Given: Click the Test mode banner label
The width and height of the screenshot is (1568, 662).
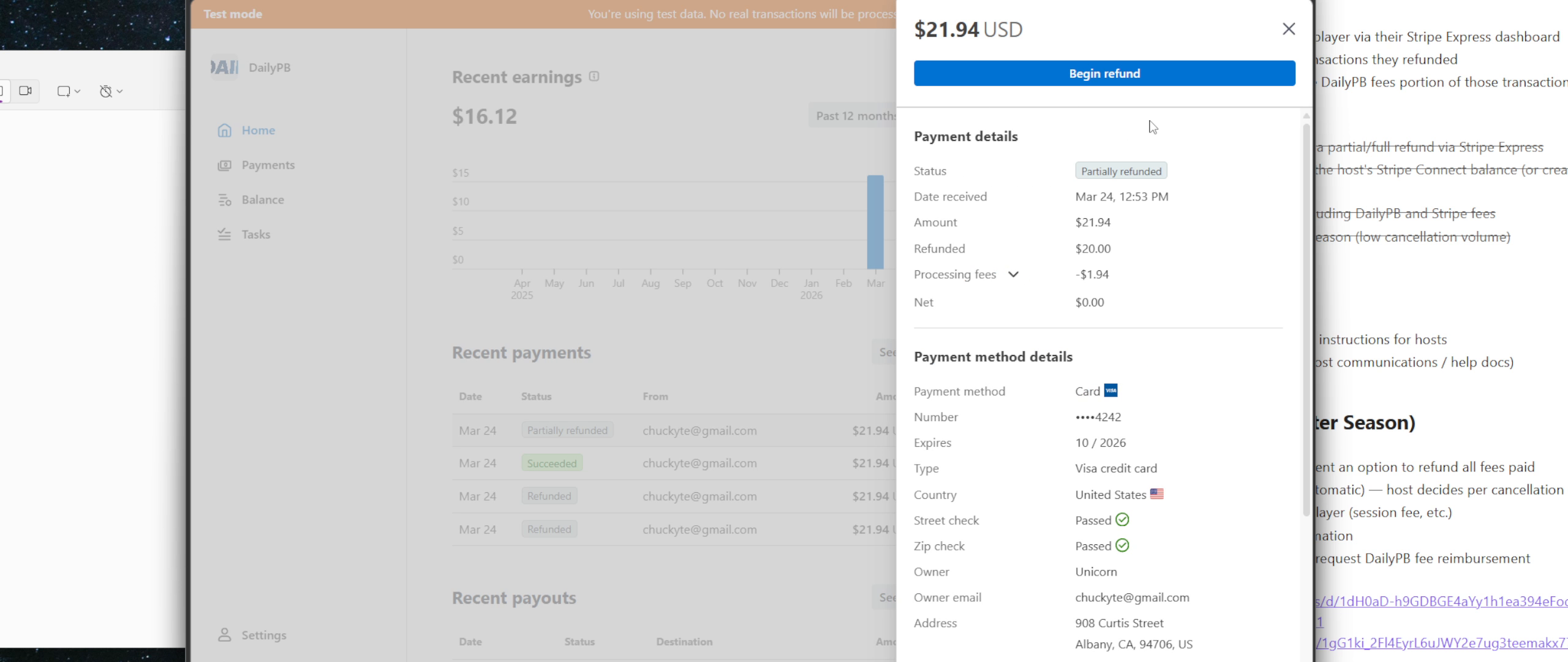Looking at the screenshot, I should [x=233, y=14].
